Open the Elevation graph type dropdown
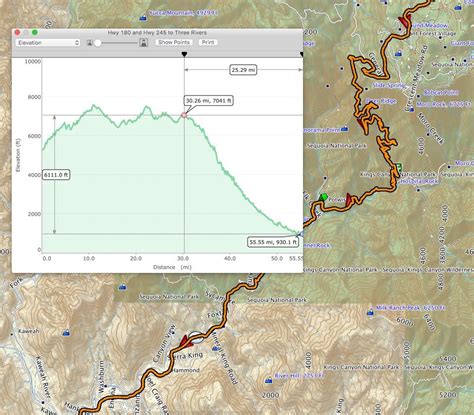 [x=48, y=43]
